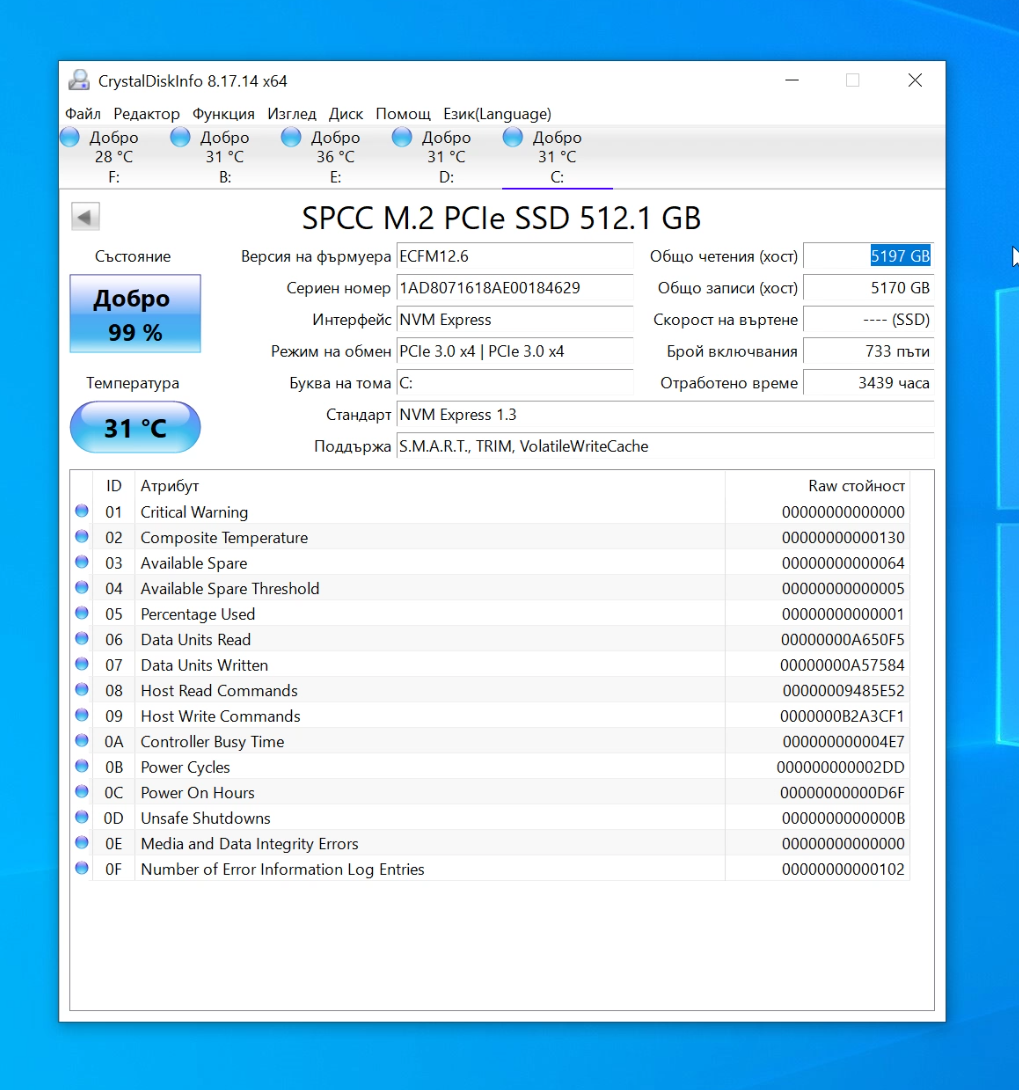
Task: Select the Power On Hours attribute text
Action: 197,792
